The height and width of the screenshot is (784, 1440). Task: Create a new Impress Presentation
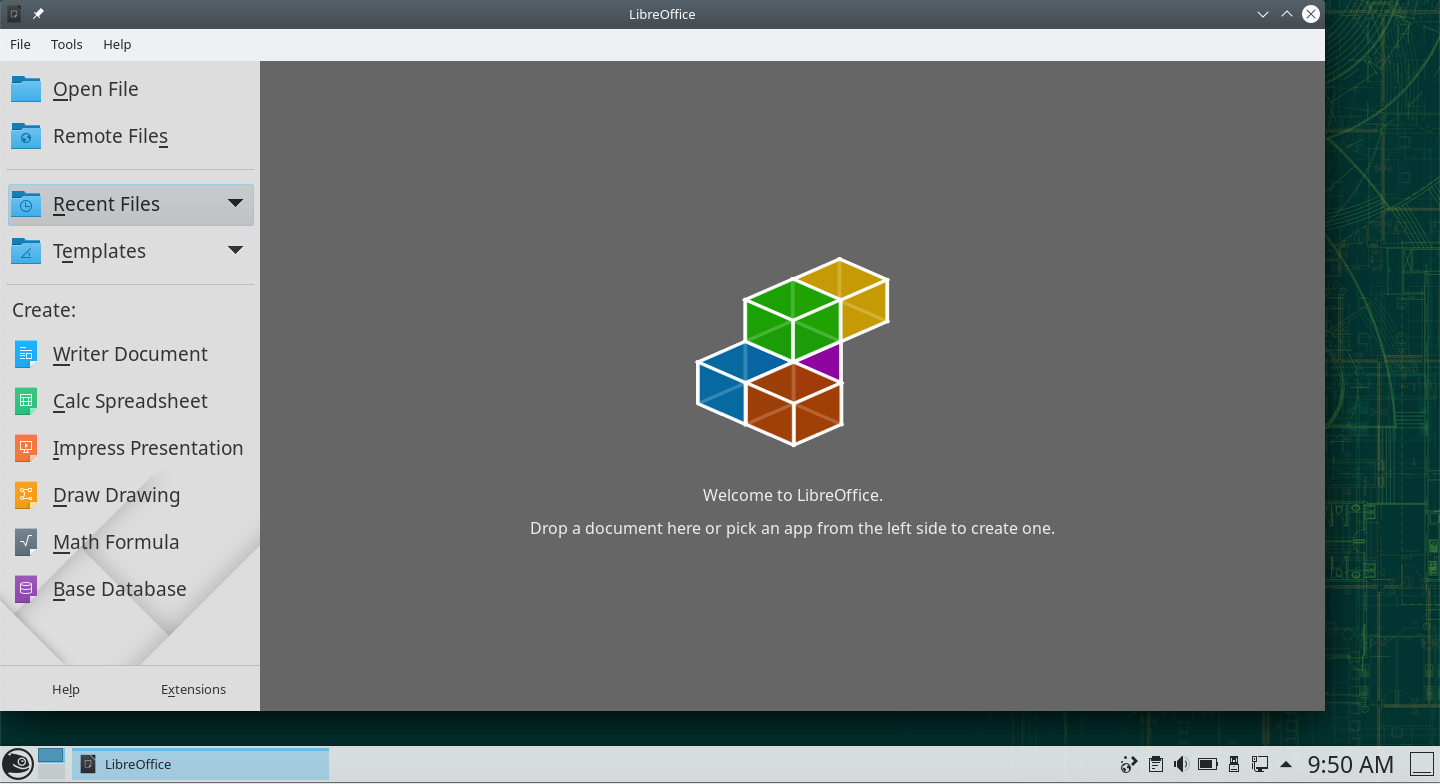[147, 448]
